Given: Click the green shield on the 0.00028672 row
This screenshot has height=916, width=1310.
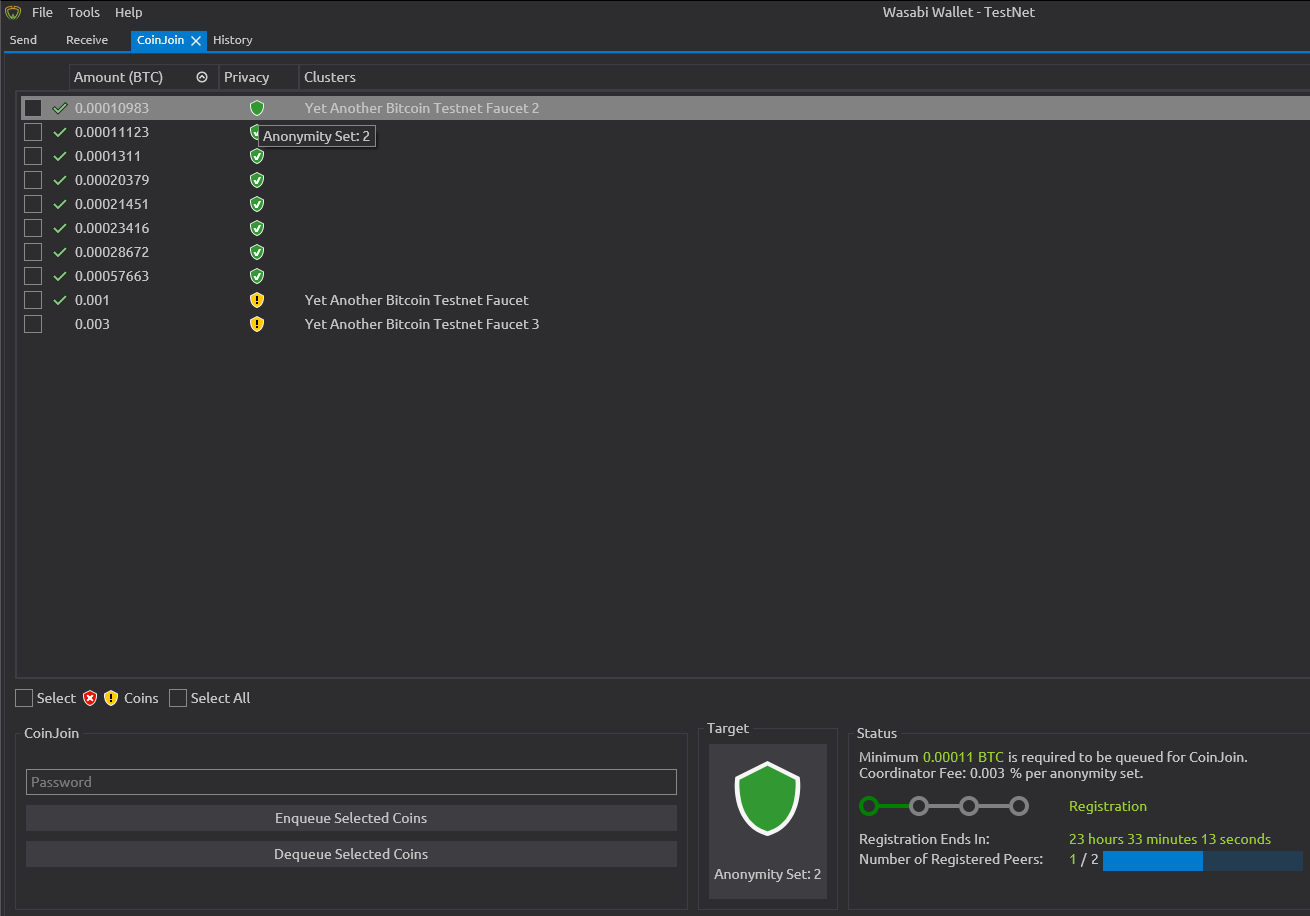Looking at the screenshot, I should 257,252.
